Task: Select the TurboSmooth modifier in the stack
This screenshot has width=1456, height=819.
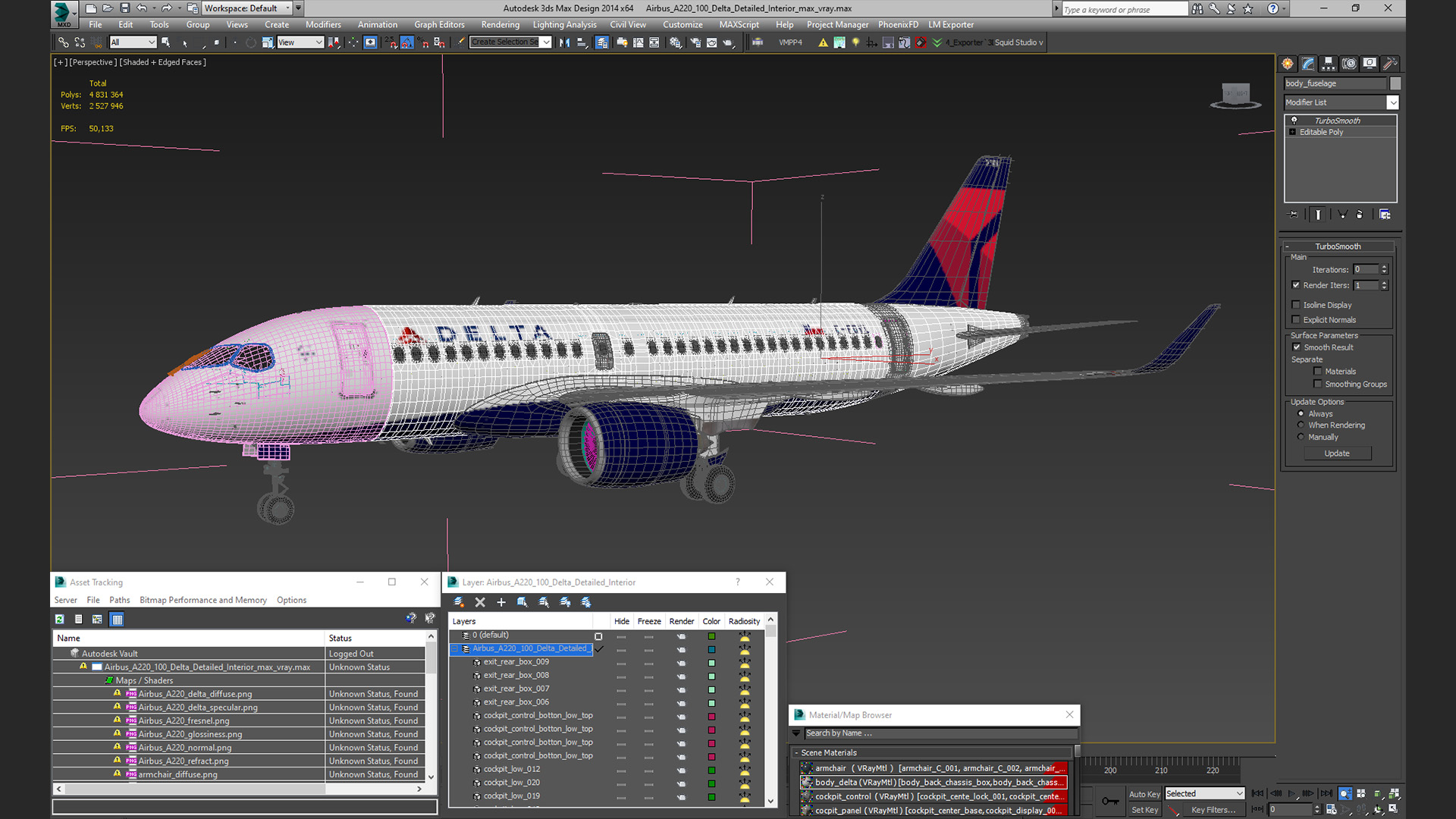Action: pyautogui.click(x=1338, y=121)
